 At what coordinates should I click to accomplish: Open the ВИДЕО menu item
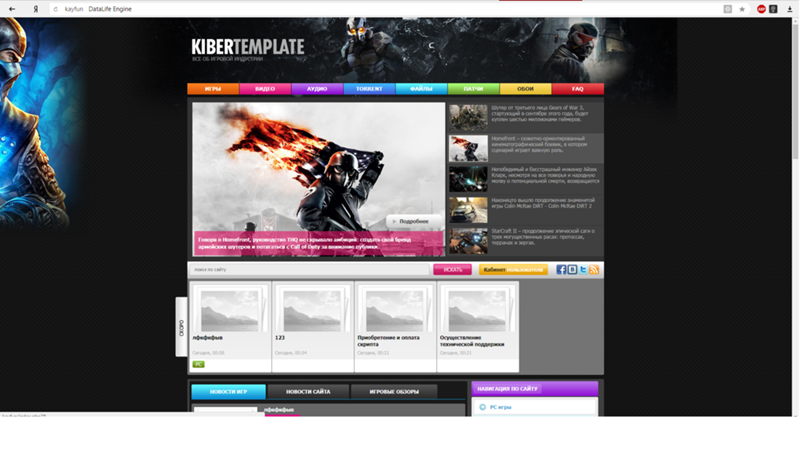click(265, 89)
